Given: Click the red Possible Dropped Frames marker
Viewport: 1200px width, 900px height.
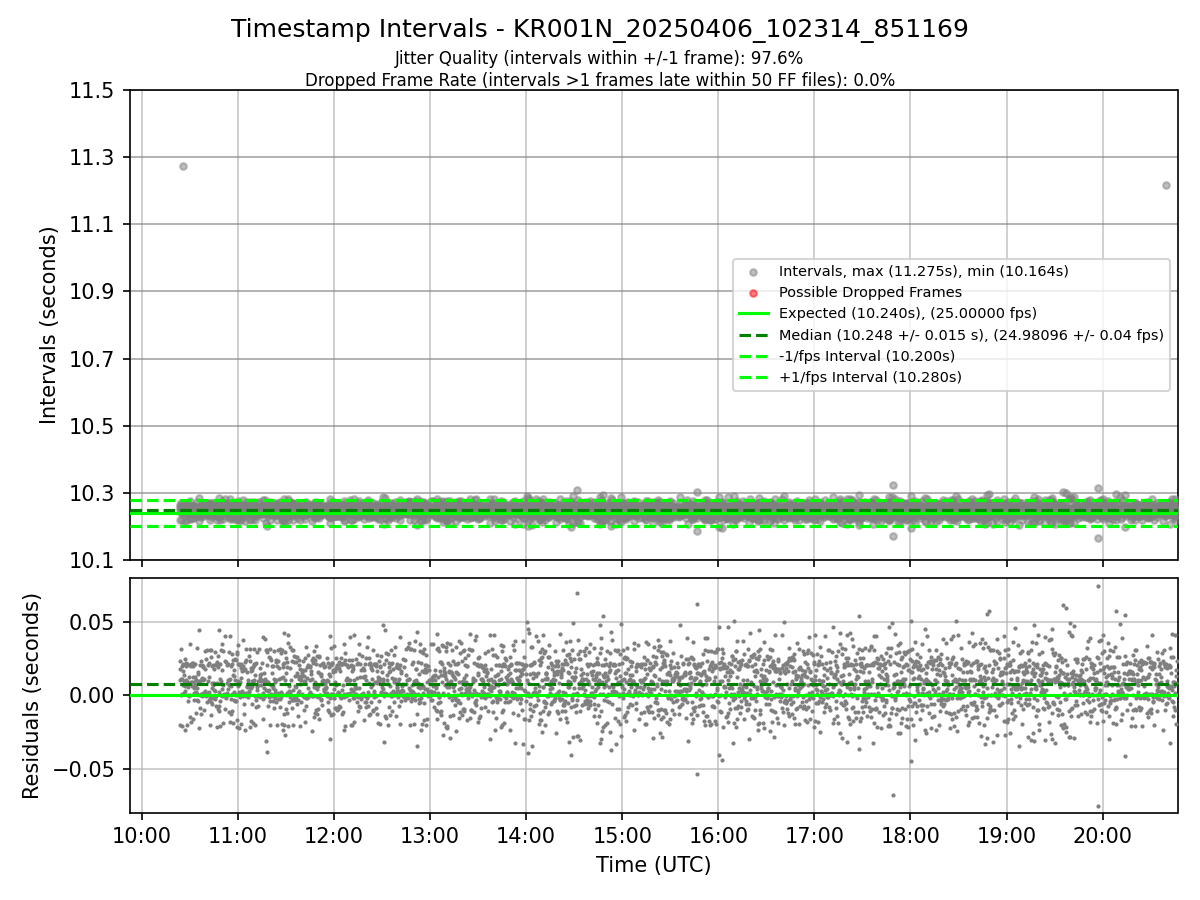Looking at the screenshot, I should tap(754, 293).
